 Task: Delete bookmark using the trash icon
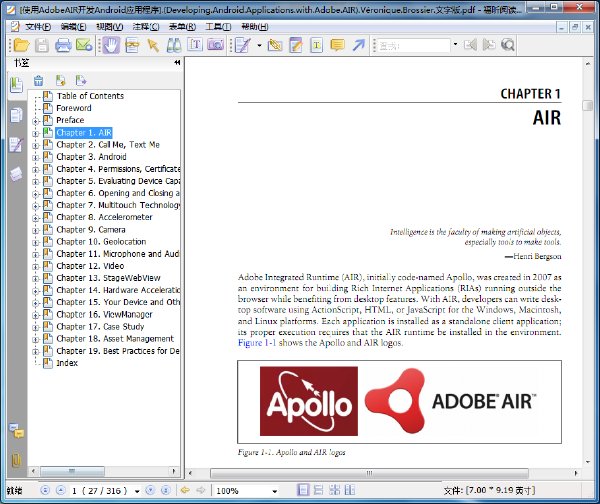[38, 81]
